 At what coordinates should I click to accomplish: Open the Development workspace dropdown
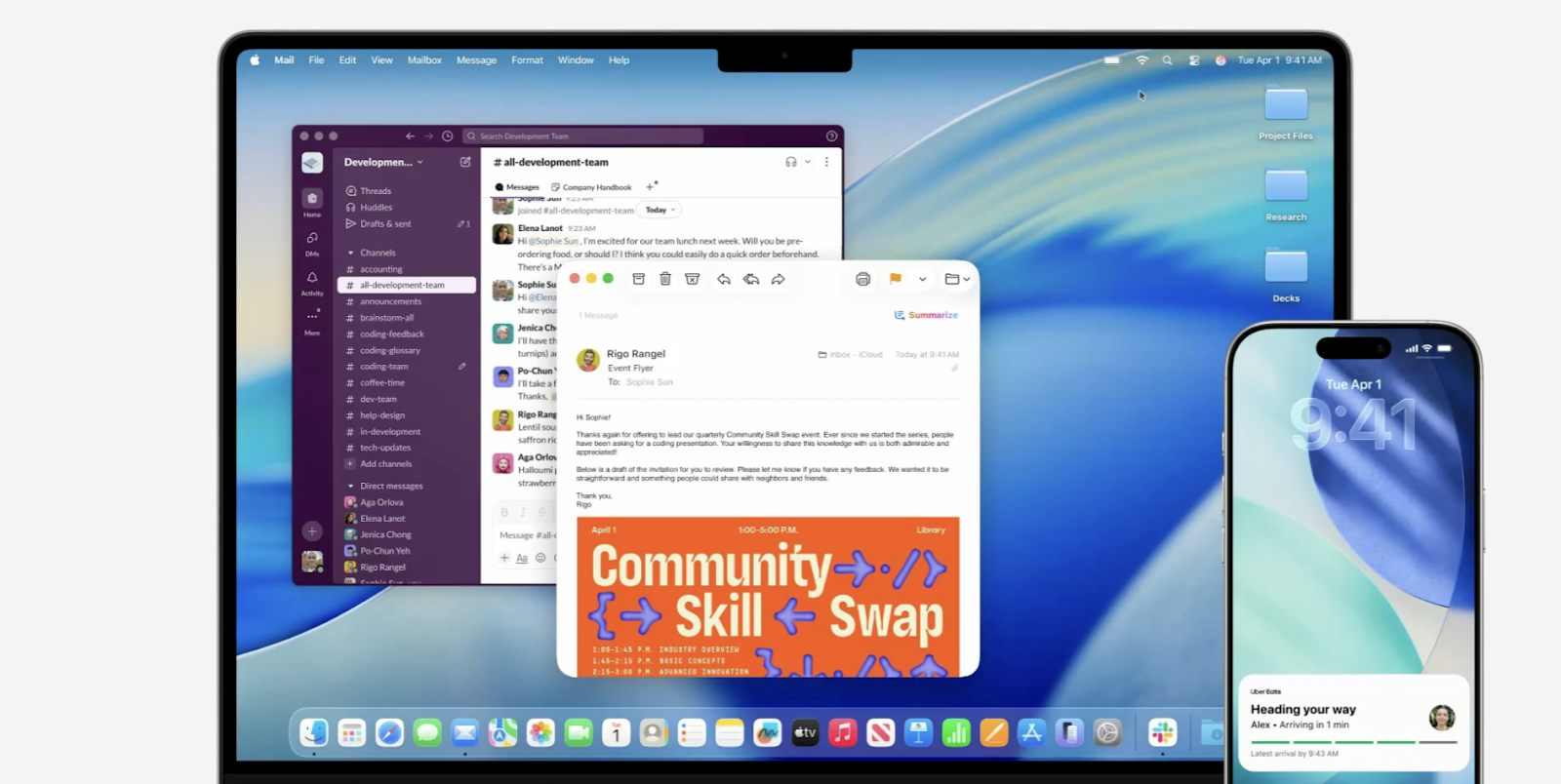[x=383, y=162]
